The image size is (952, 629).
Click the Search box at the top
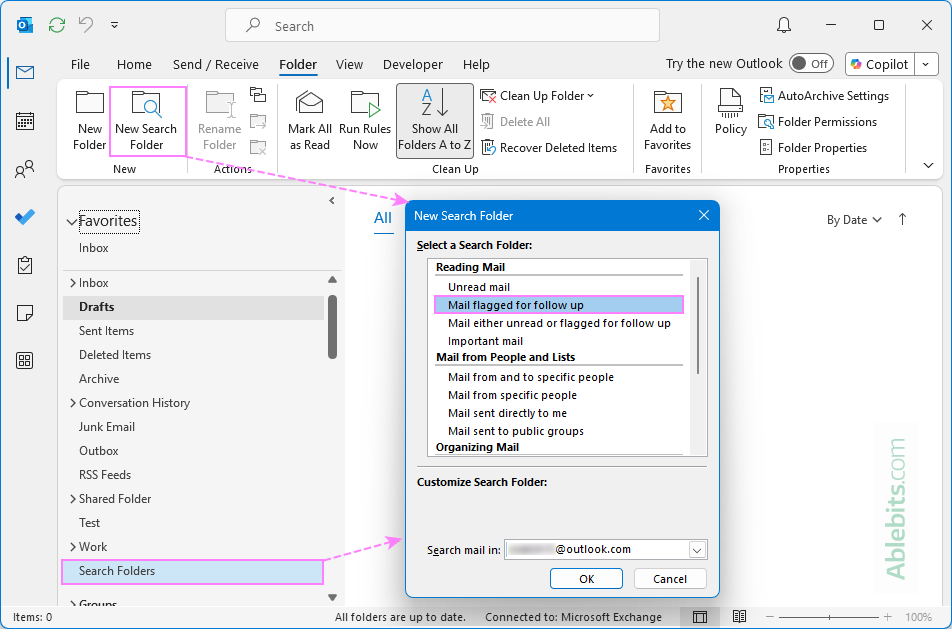coord(443,26)
